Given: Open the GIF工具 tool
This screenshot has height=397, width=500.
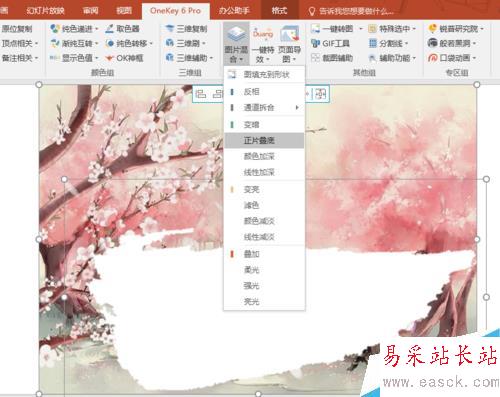Looking at the screenshot, I should [x=330, y=43].
